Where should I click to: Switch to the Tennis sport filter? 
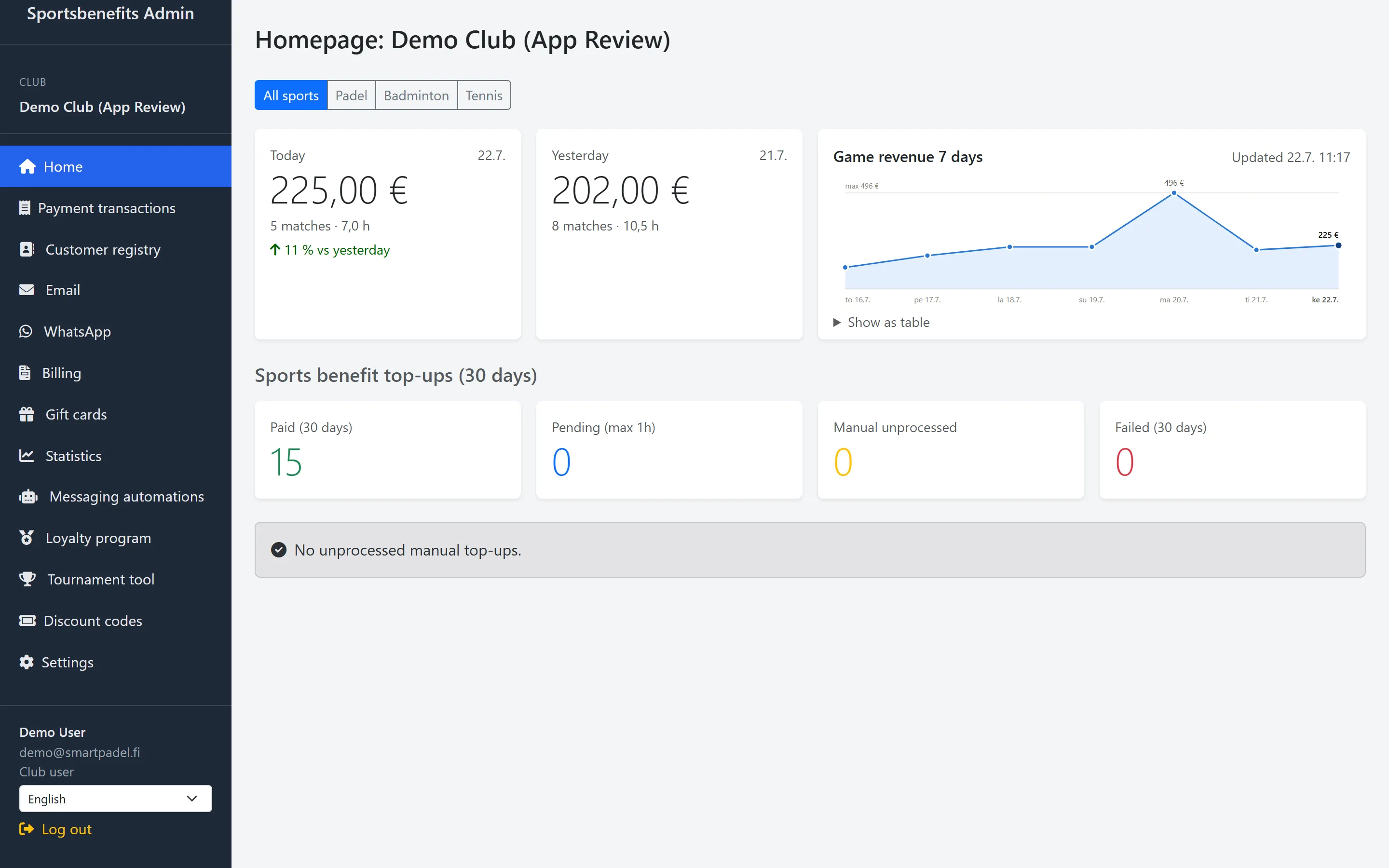pyautogui.click(x=484, y=95)
